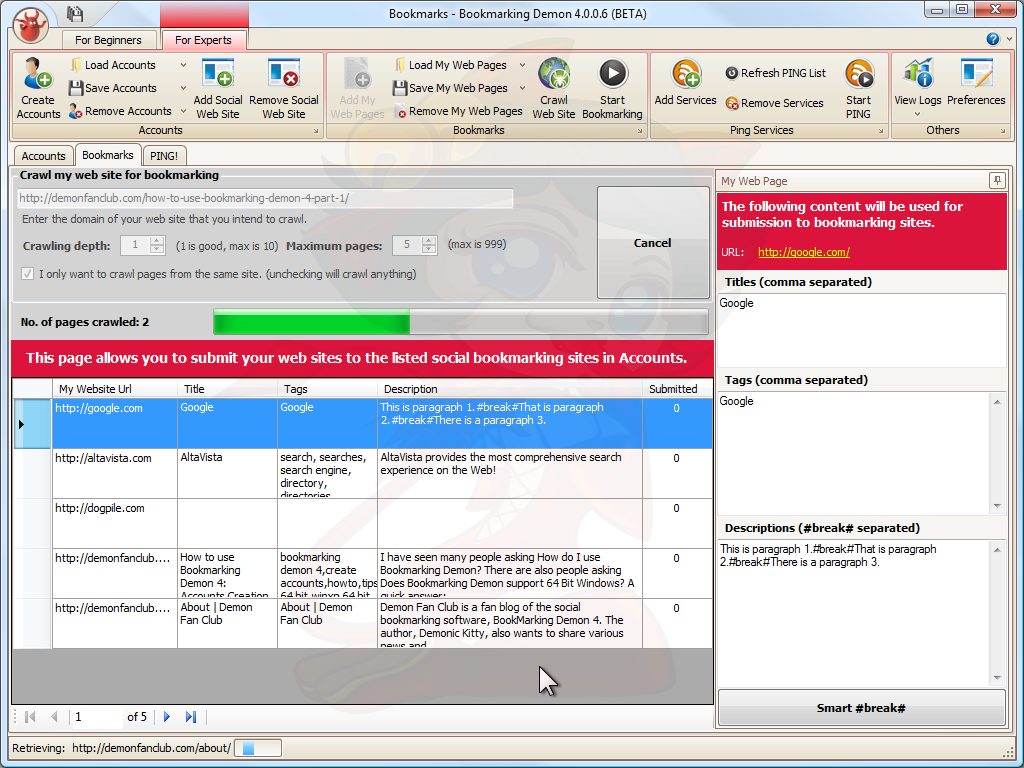This screenshot has height=768, width=1024.
Task: Click Save Accounts in the ribbon
Action: click(x=114, y=88)
